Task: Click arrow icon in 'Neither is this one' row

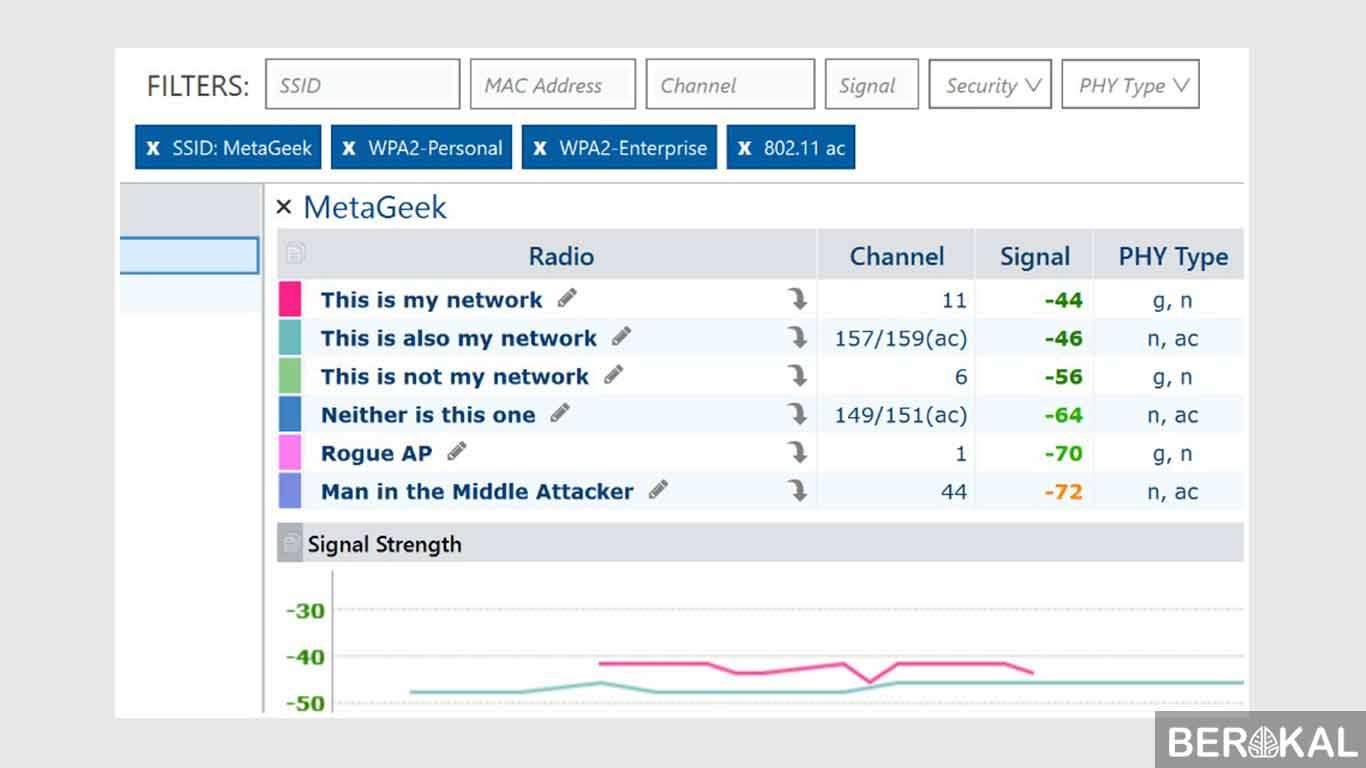Action: (x=797, y=414)
